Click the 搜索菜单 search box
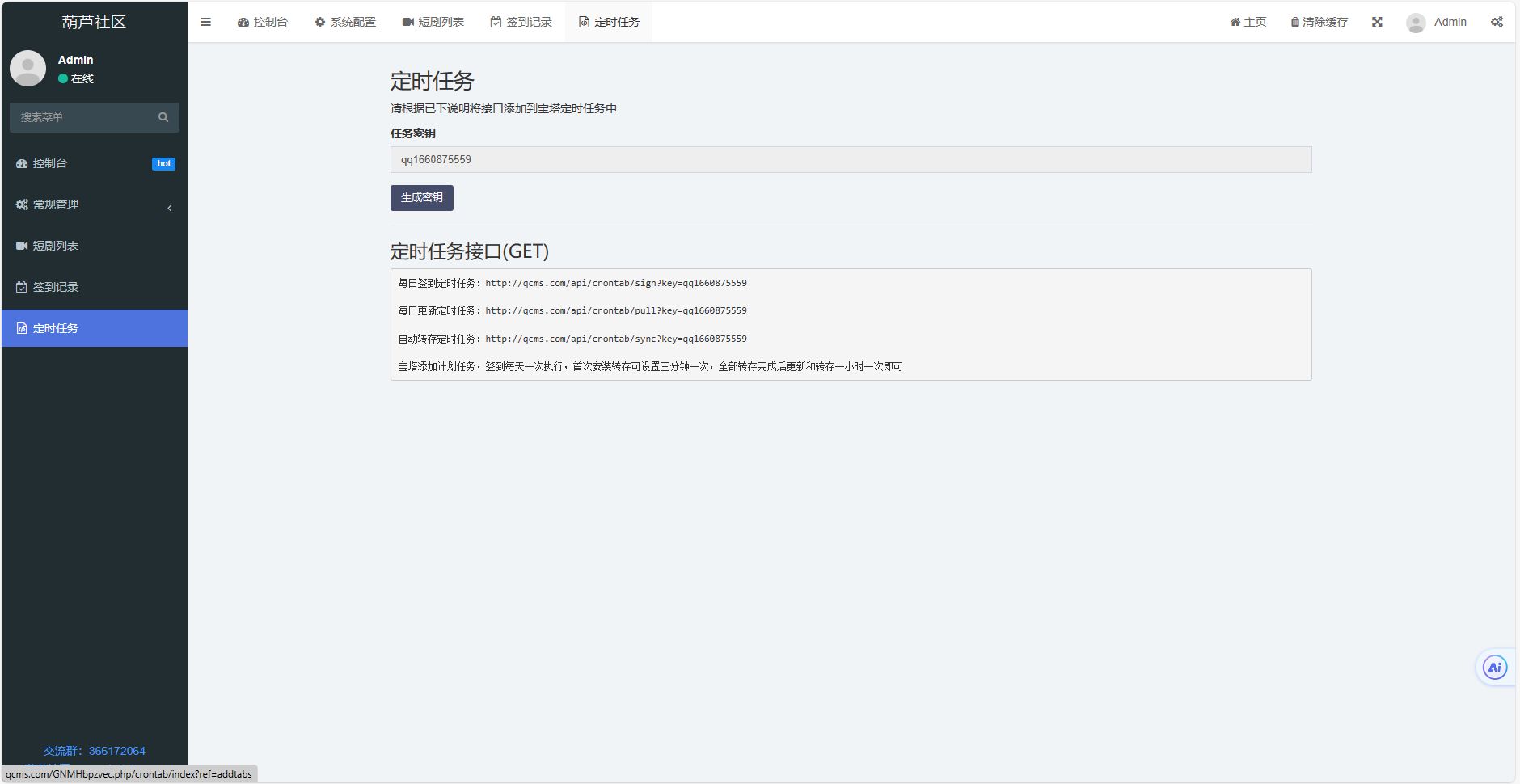 [84, 117]
